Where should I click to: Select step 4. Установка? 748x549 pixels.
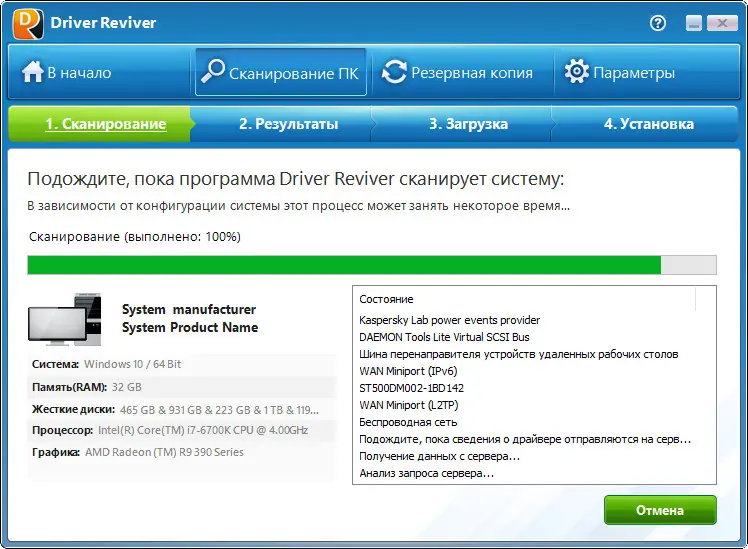(649, 124)
